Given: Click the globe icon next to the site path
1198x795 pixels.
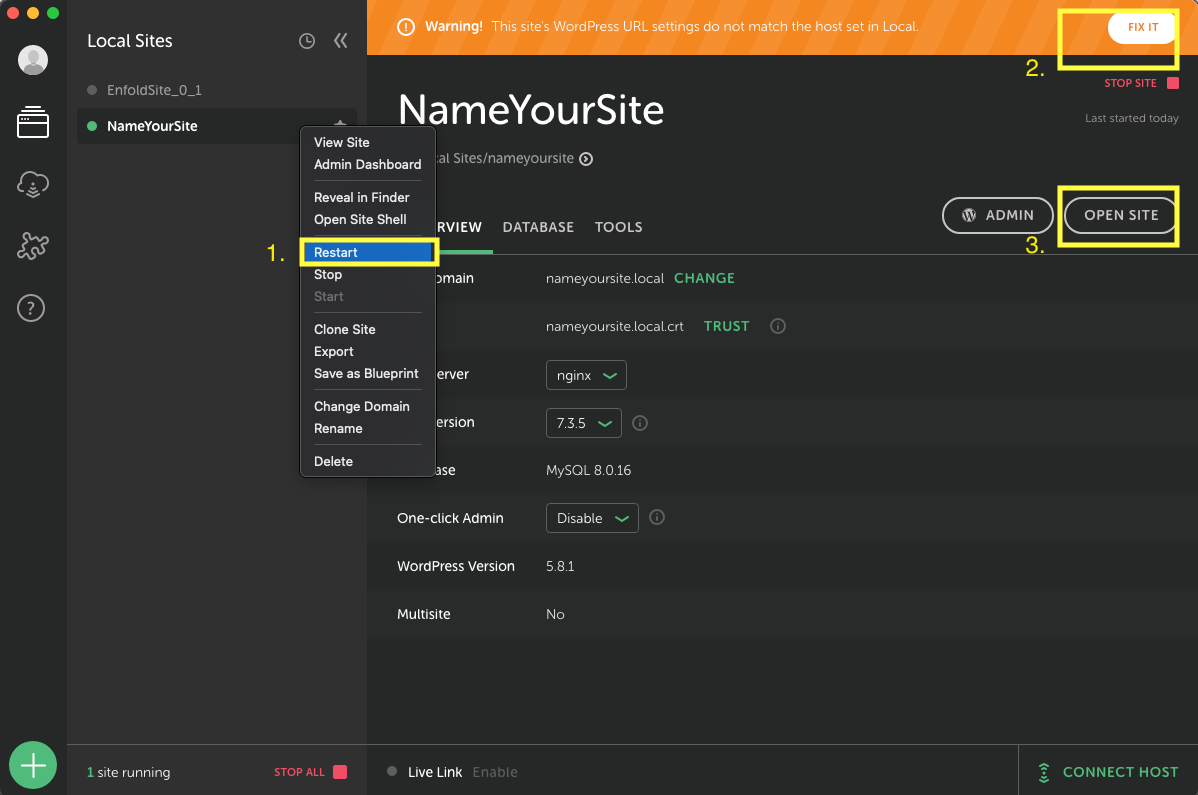Looking at the screenshot, I should pyautogui.click(x=586, y=158).
